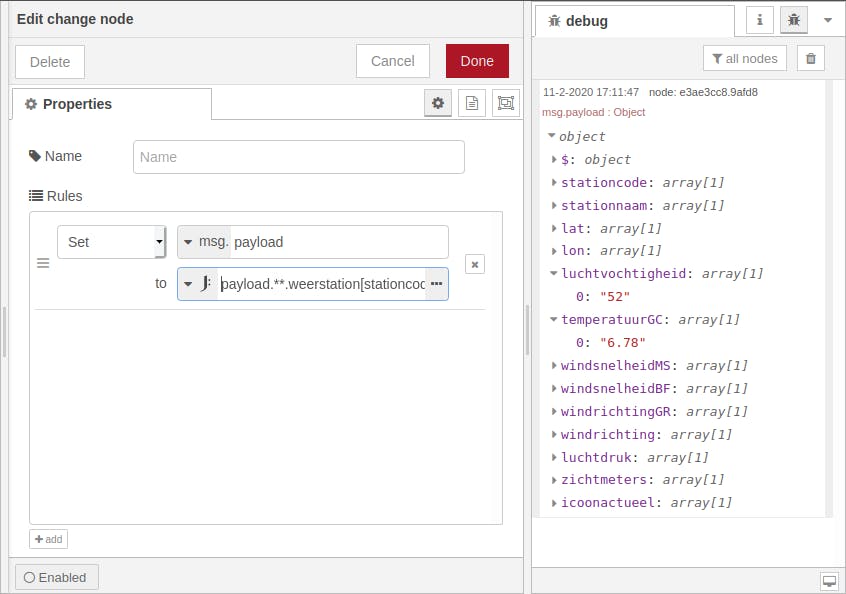The image size is (846, 594).
Task: Click the Done button
Action: coord(477,61)
